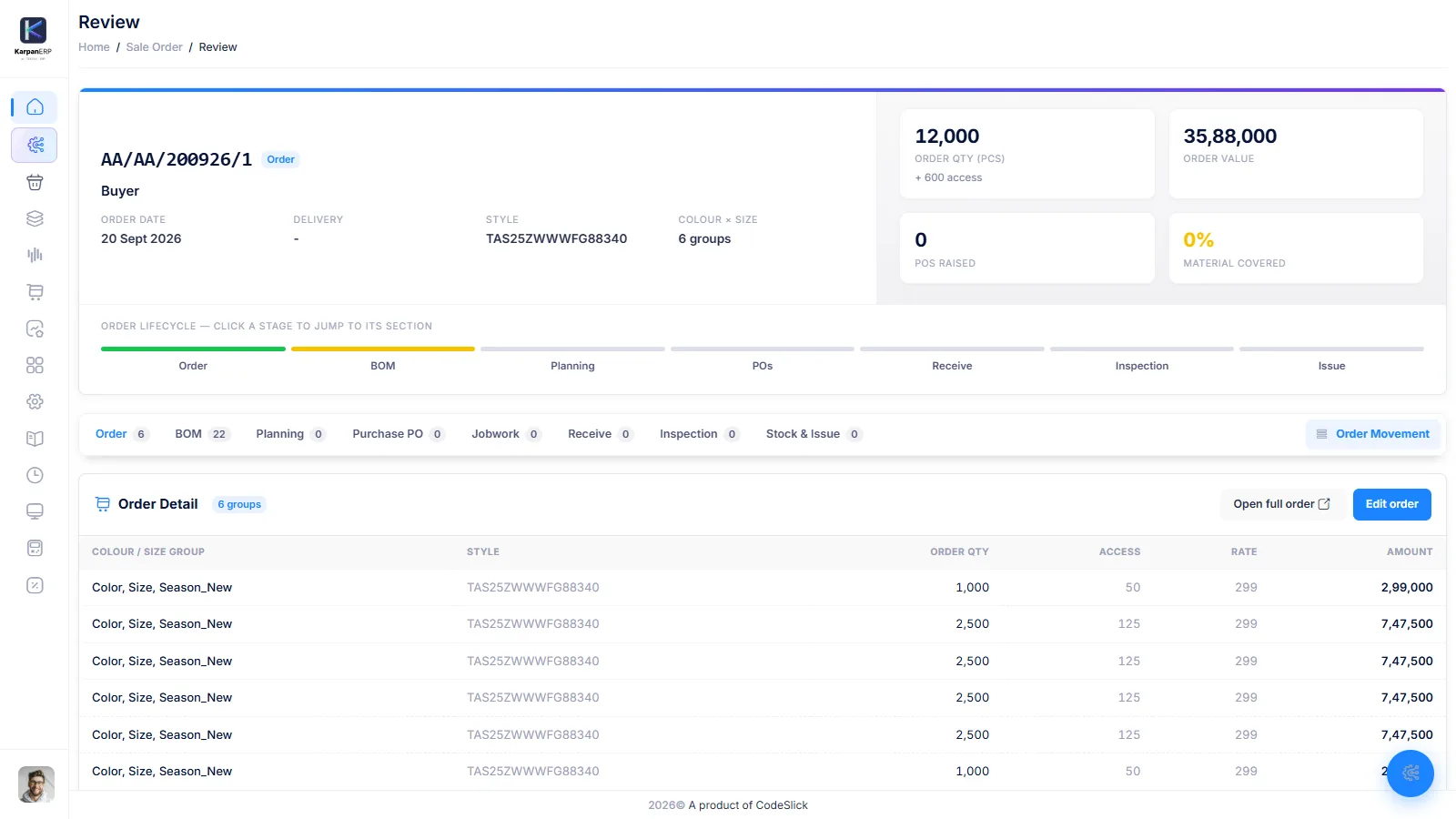Image resolution: width=1456 pixels, height=819 pixels.
Task: Switch to the Order tab
Action: point(122,434)
